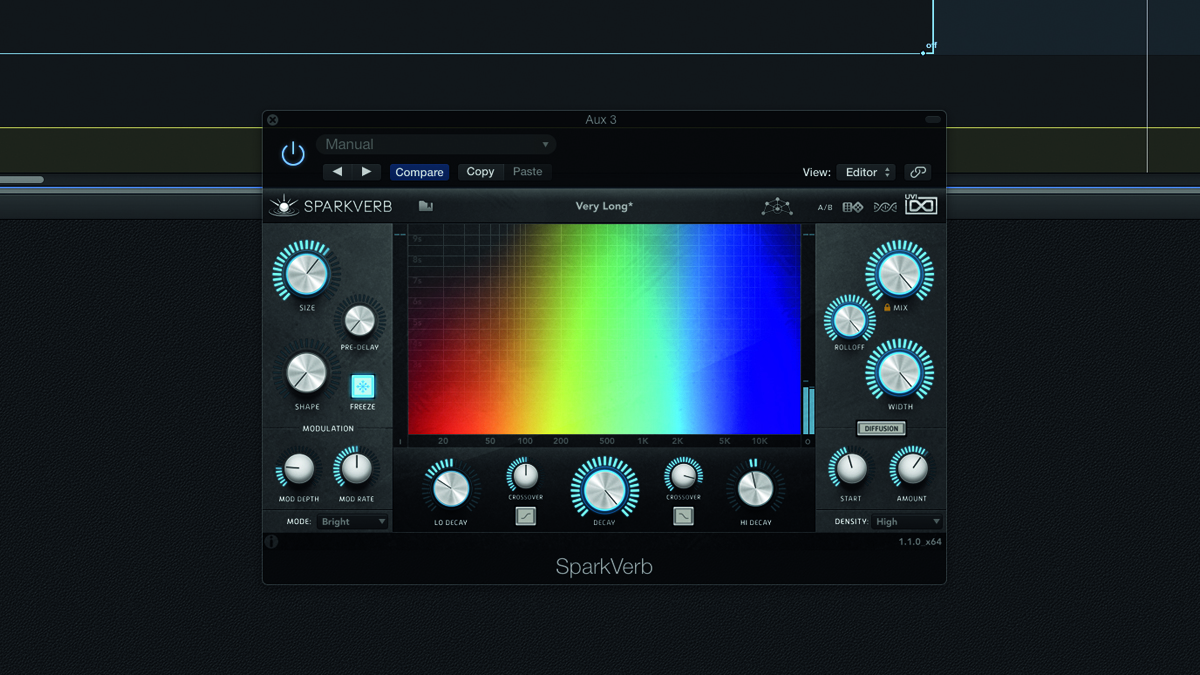The width and height of the screenshot is (1200, 675).
Task: Click the main Decay knob
Action: tap(604, 490)
